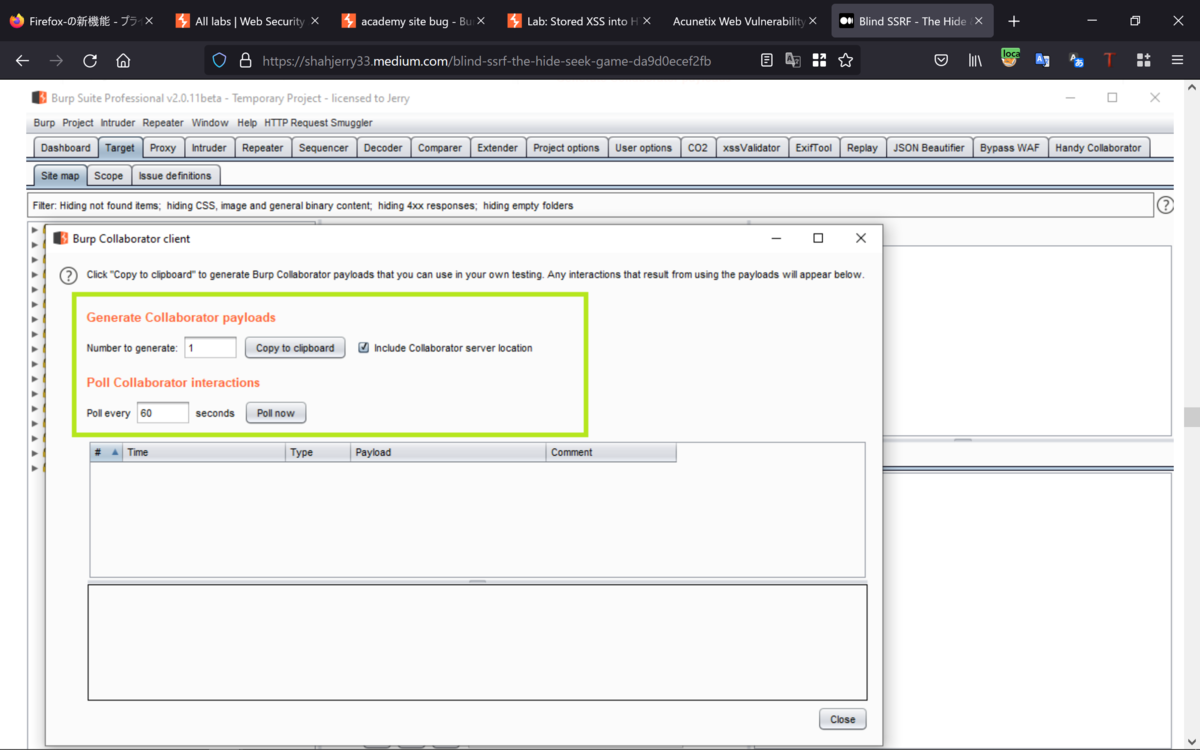This screenshot has width=1200, height=750.
Task: Open the Burp menu
Action: click(44, 122)
